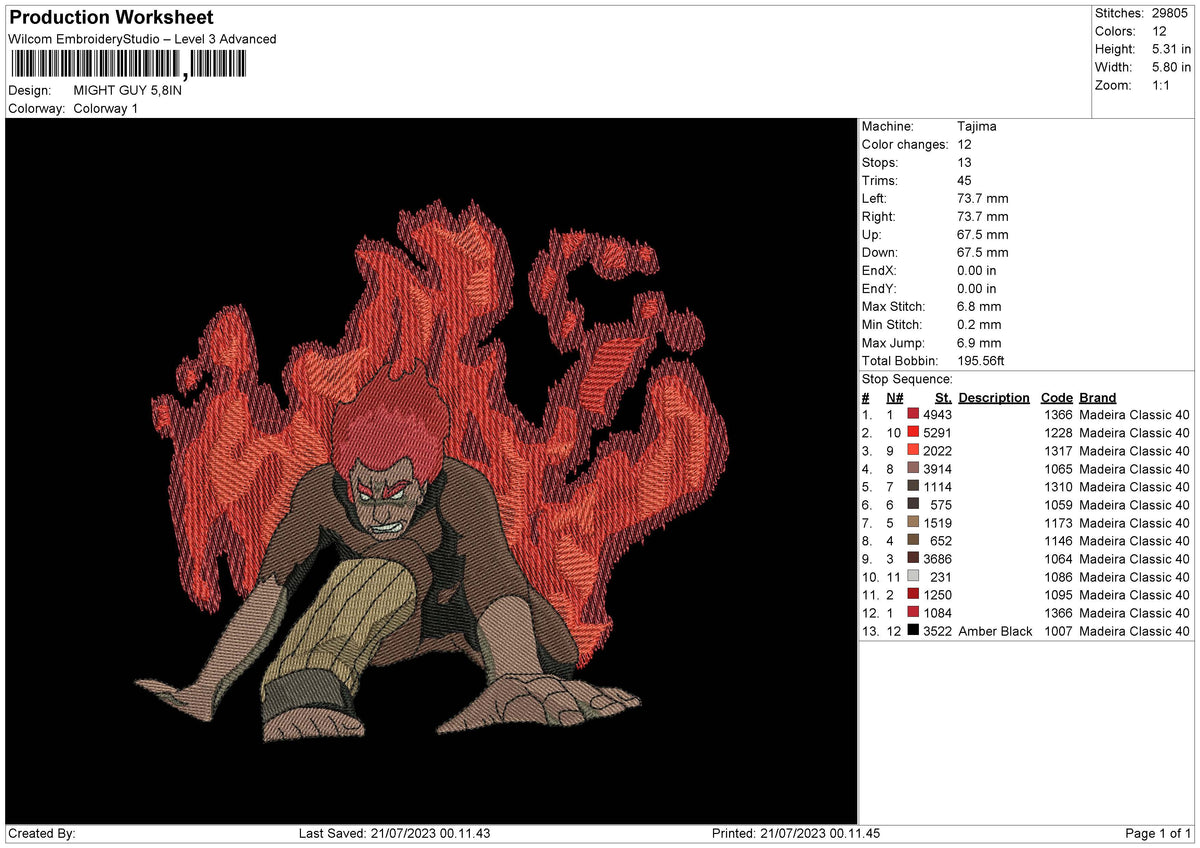Select the color swatch for stop 2
Viewport: 1200px width, 848px height.
pos(913,433)
